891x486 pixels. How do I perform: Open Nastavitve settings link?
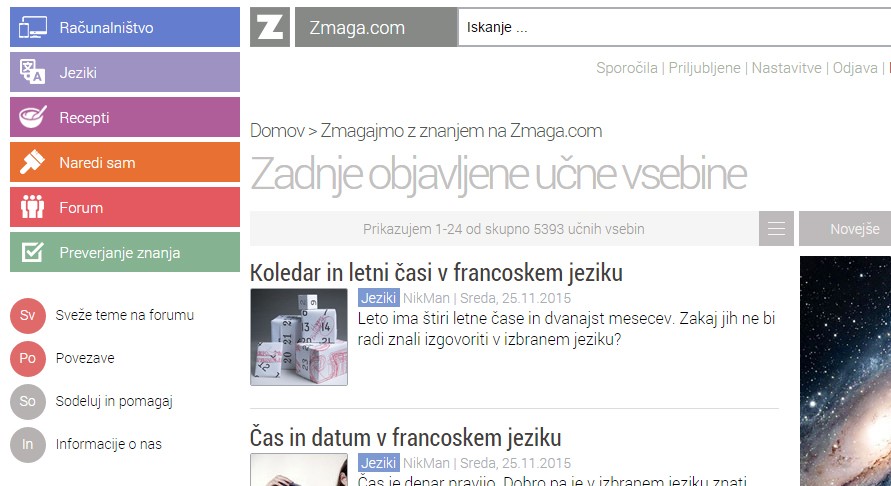pos(786,68)
